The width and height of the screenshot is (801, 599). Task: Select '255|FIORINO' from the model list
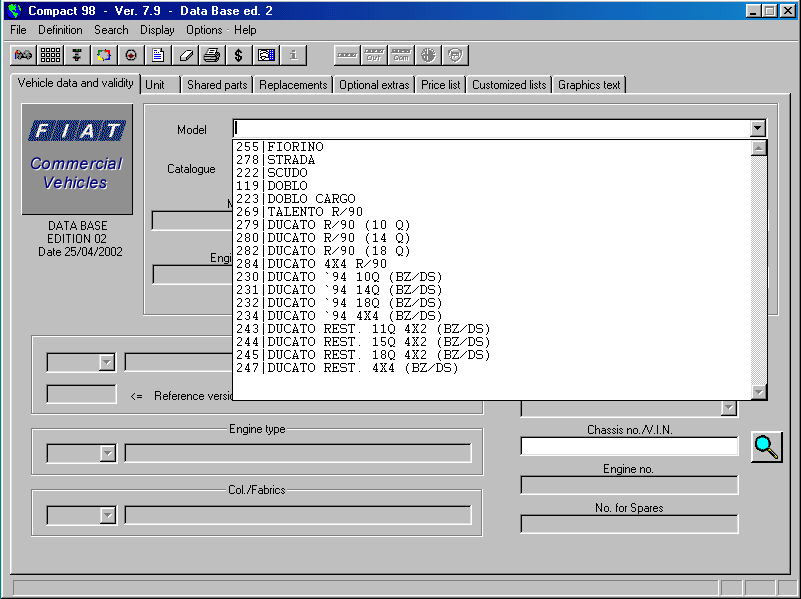[492, 147]
